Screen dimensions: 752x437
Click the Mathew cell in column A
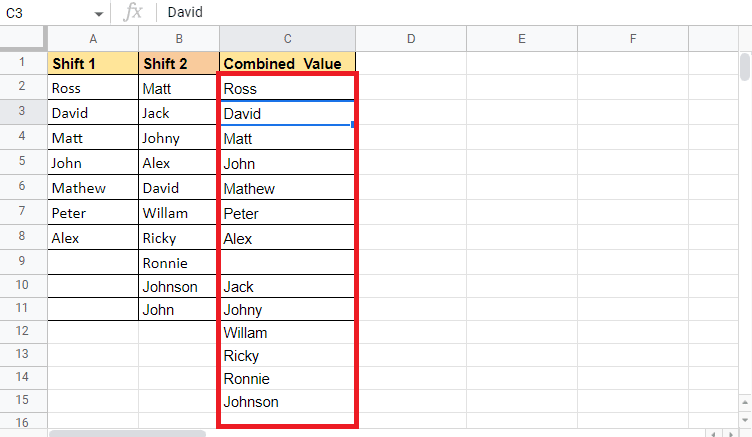click(93, 188)
